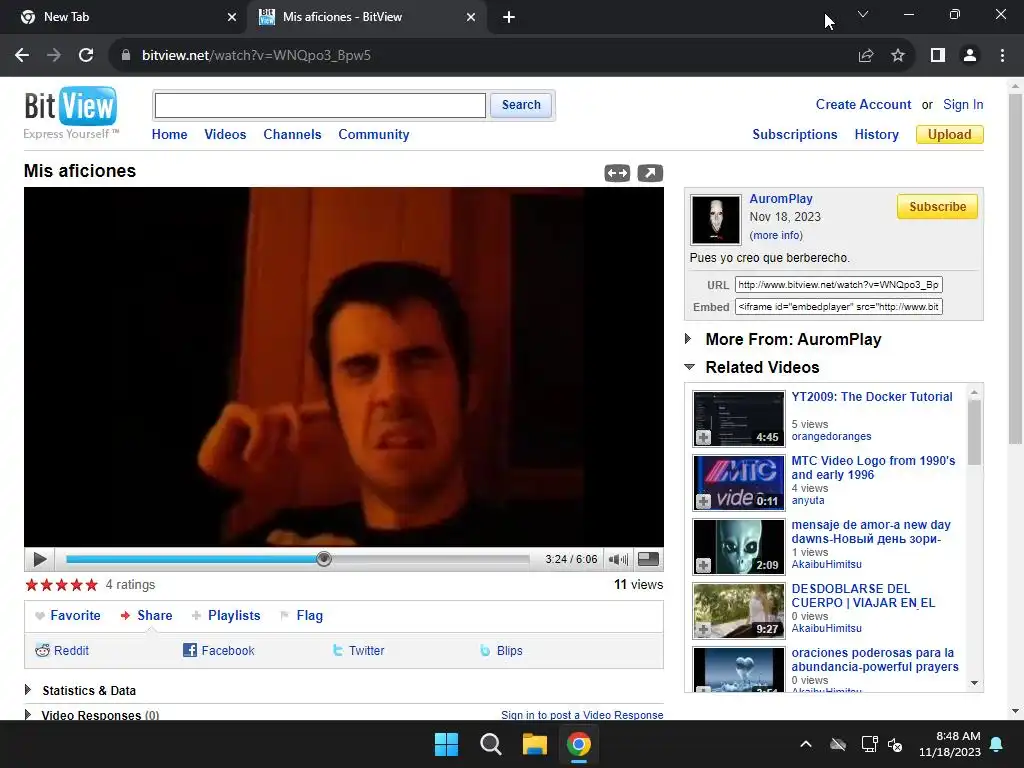
Task: Open a new browser tab
Action: point(509,18)
